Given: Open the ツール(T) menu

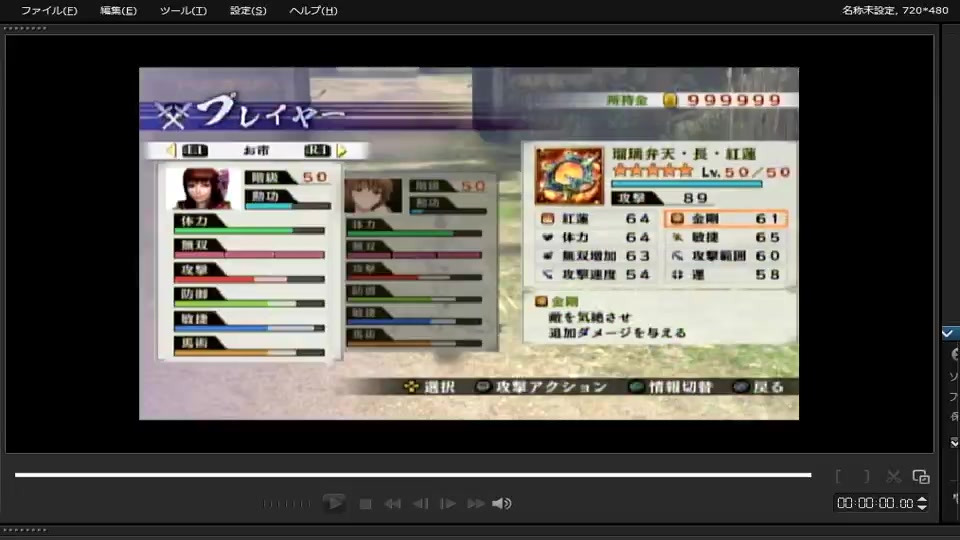Looking at the screenshot, I should (183, 10).
